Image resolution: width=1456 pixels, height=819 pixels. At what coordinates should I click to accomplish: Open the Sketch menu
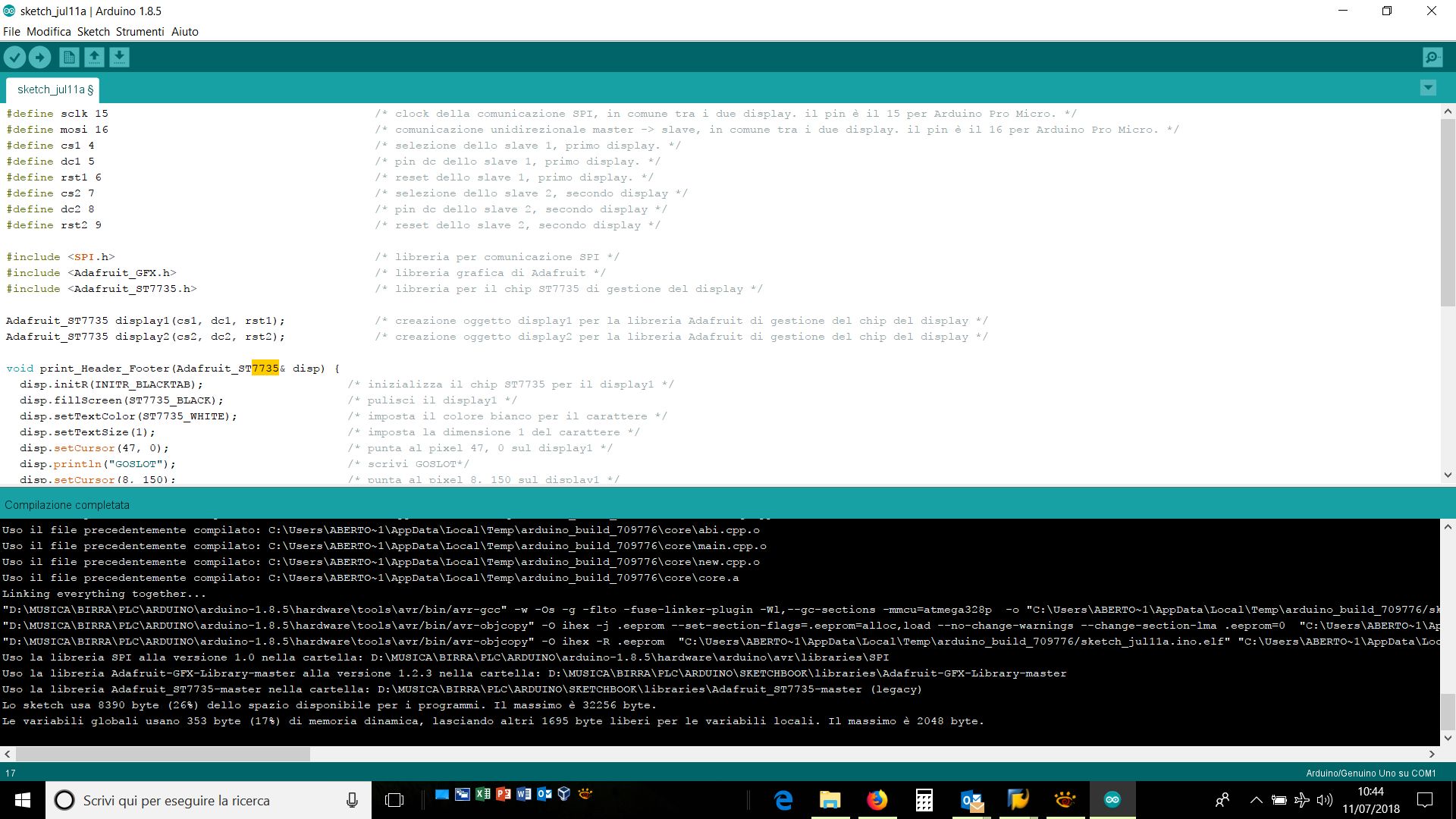click(x=93, y=31)
